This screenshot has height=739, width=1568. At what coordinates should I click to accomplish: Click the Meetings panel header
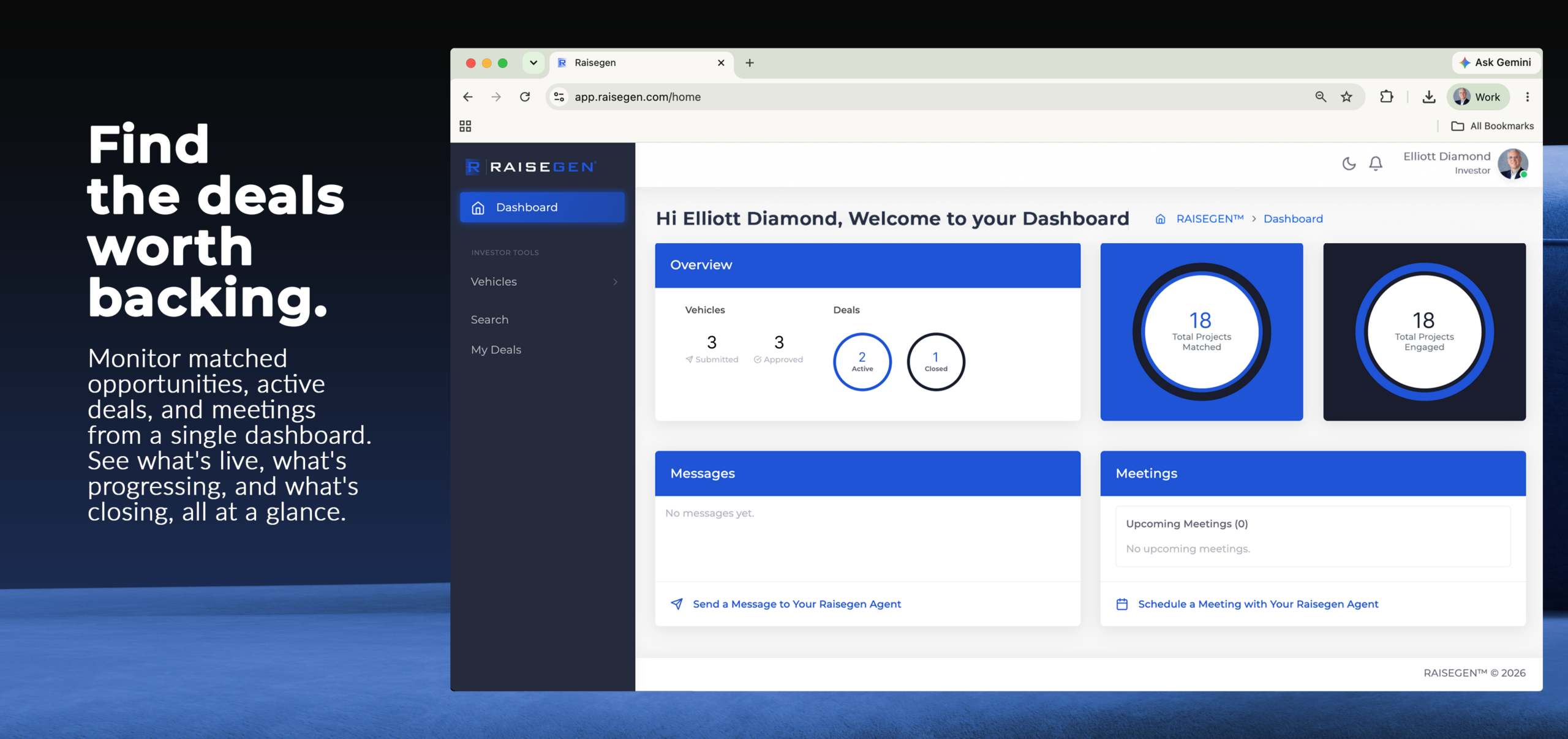(x=1313, y=473)
